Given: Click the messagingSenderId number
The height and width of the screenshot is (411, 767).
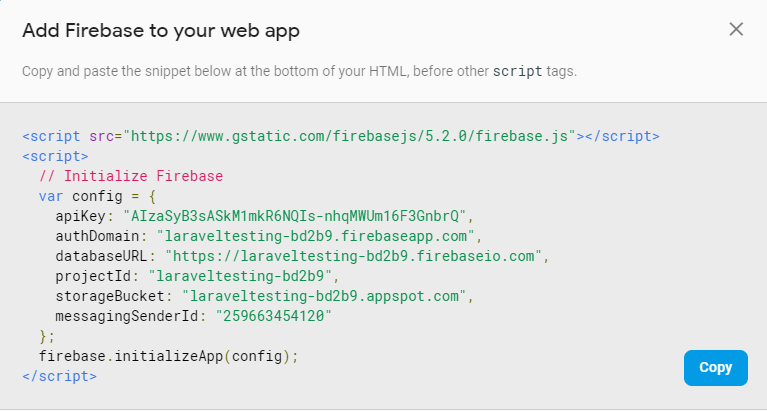Looking at the screenshot, I should click(x=273, y=316).
